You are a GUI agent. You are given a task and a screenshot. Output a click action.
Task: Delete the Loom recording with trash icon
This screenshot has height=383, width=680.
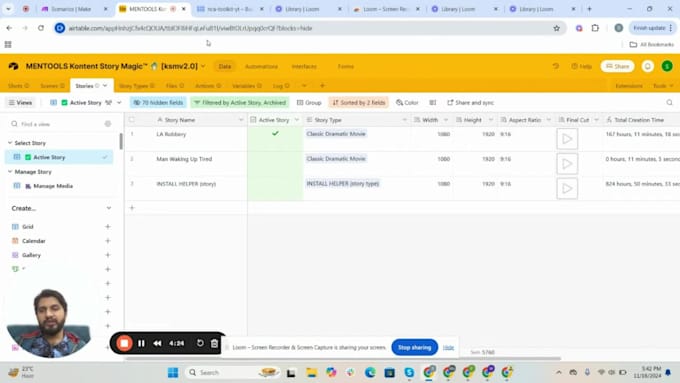tap(214, 344)
